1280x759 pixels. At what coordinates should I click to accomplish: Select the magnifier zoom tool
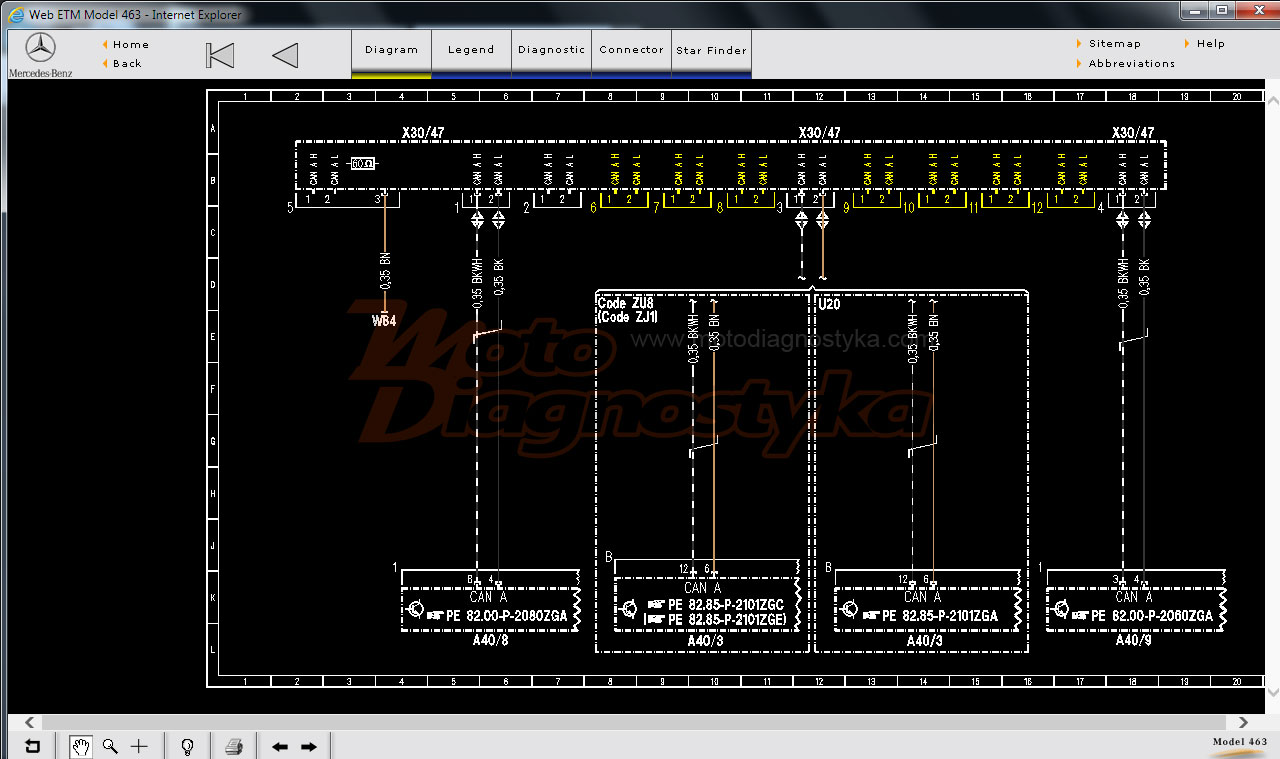110,746
